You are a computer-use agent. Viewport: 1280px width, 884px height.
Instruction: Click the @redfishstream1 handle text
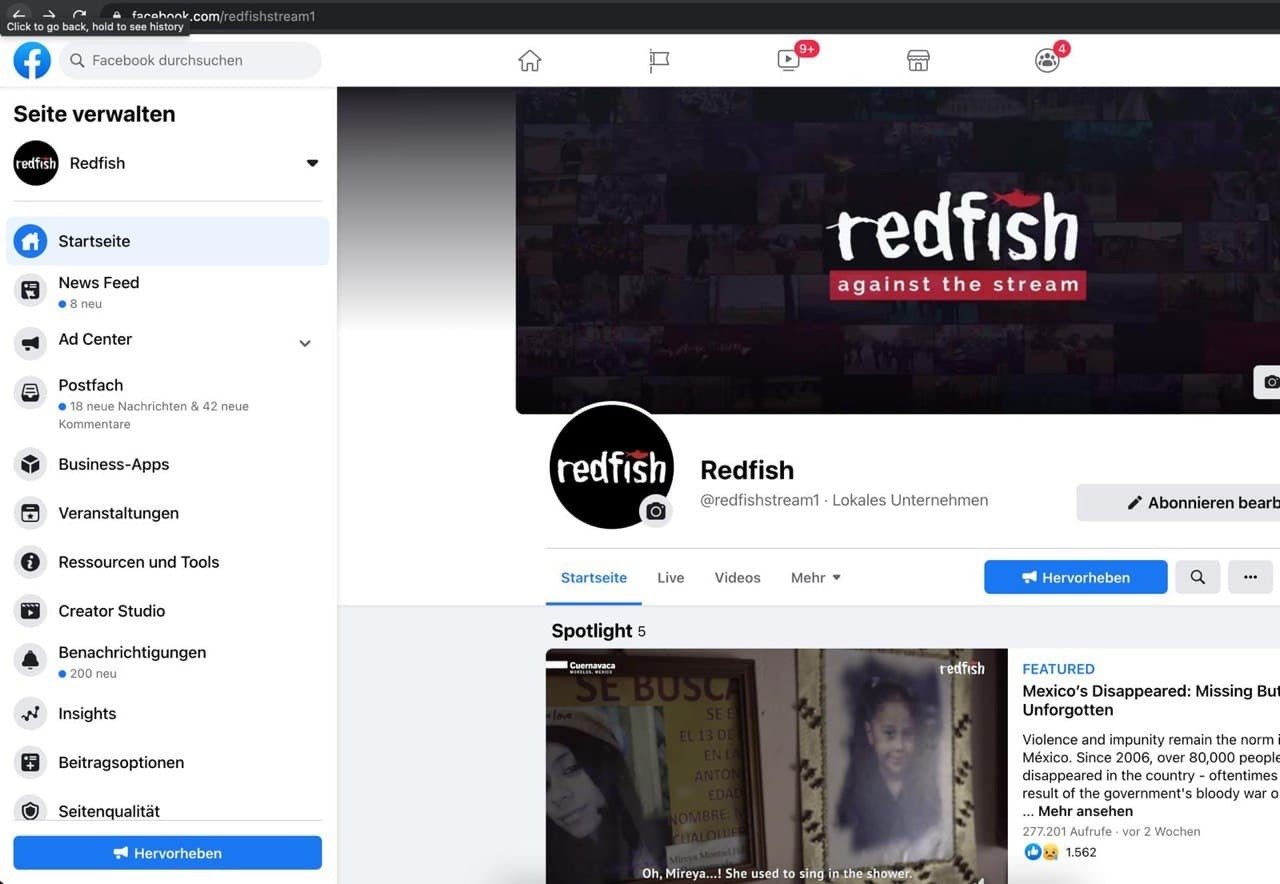pos(760,500)
